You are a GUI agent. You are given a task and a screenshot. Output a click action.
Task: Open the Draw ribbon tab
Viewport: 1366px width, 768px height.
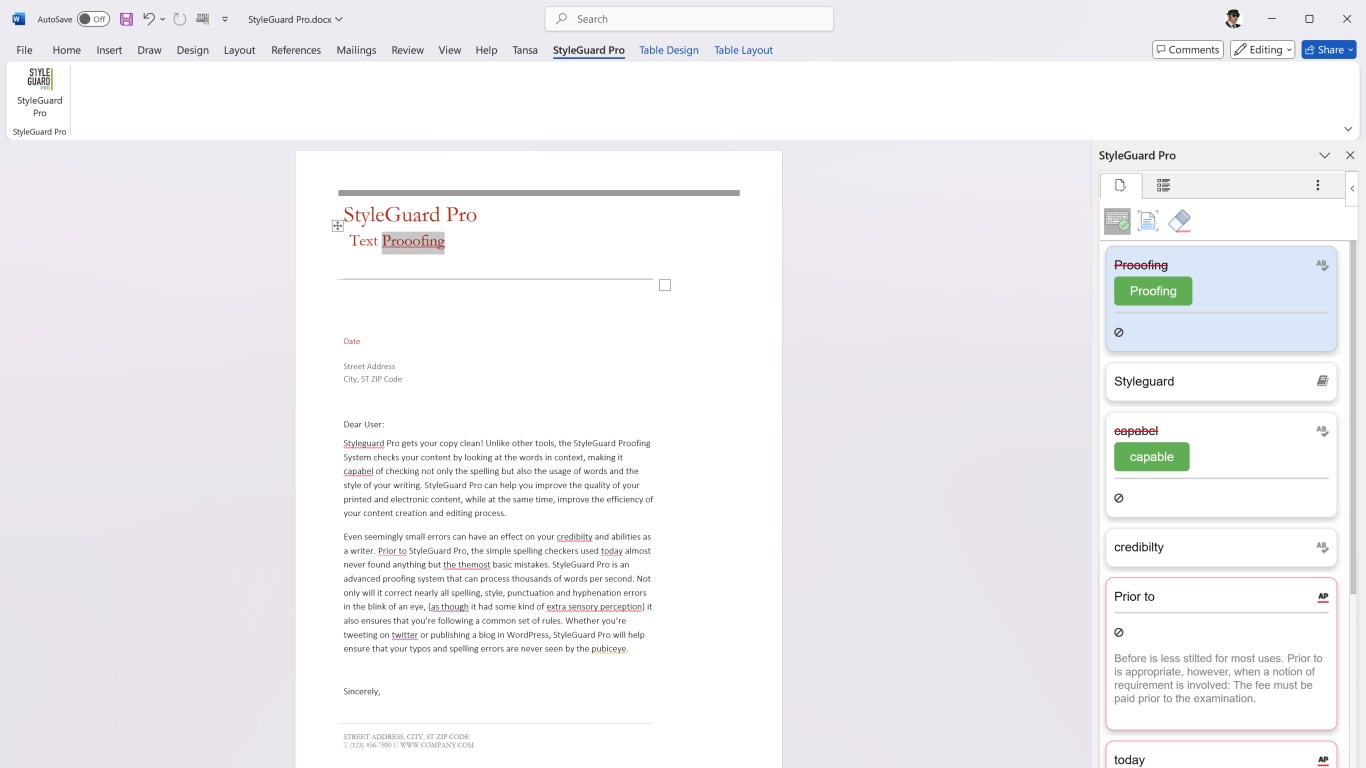click(149, 50)
